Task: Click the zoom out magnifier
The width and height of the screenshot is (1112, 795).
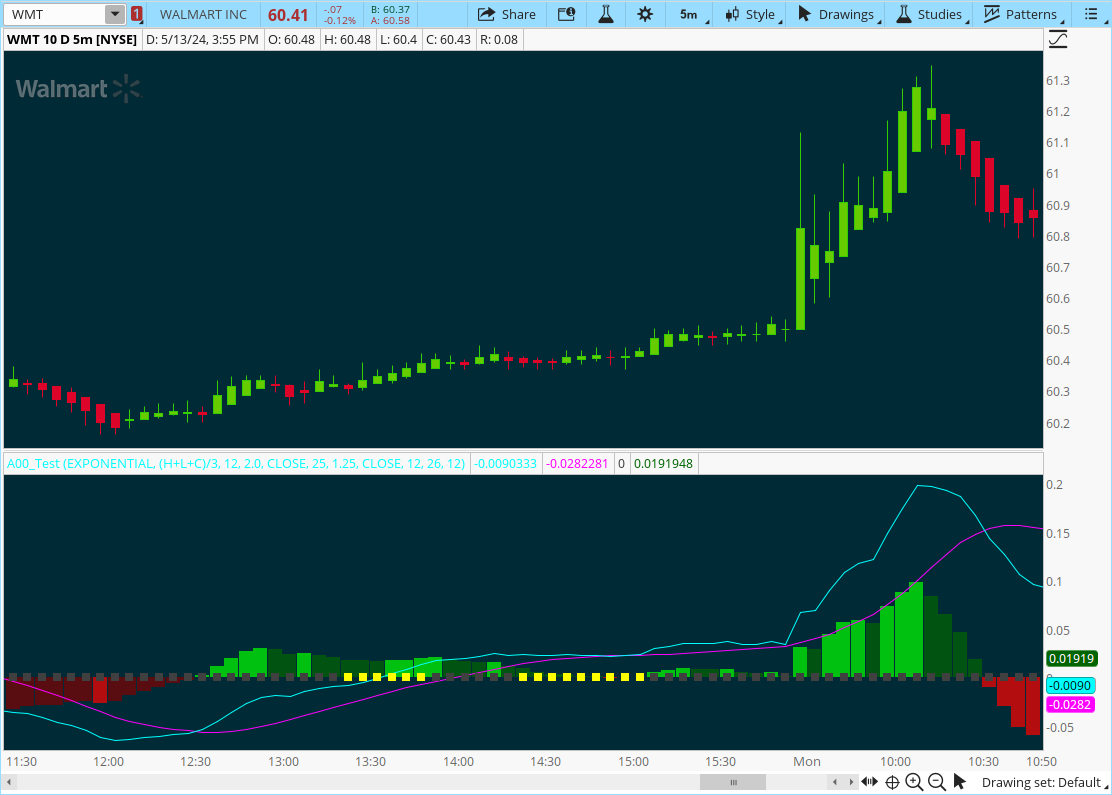Action: [937, 782]
